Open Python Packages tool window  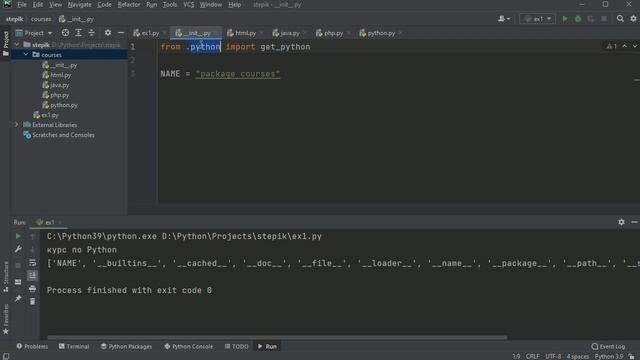tap(126, 347)
